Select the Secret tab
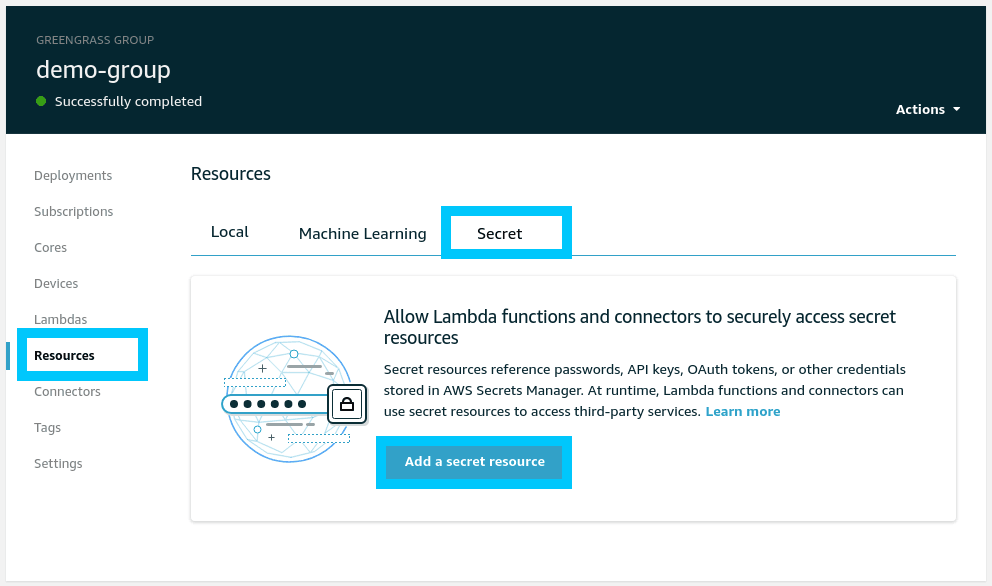The height and width of the screenshot is (586, 992). click(x=500, y=233)
